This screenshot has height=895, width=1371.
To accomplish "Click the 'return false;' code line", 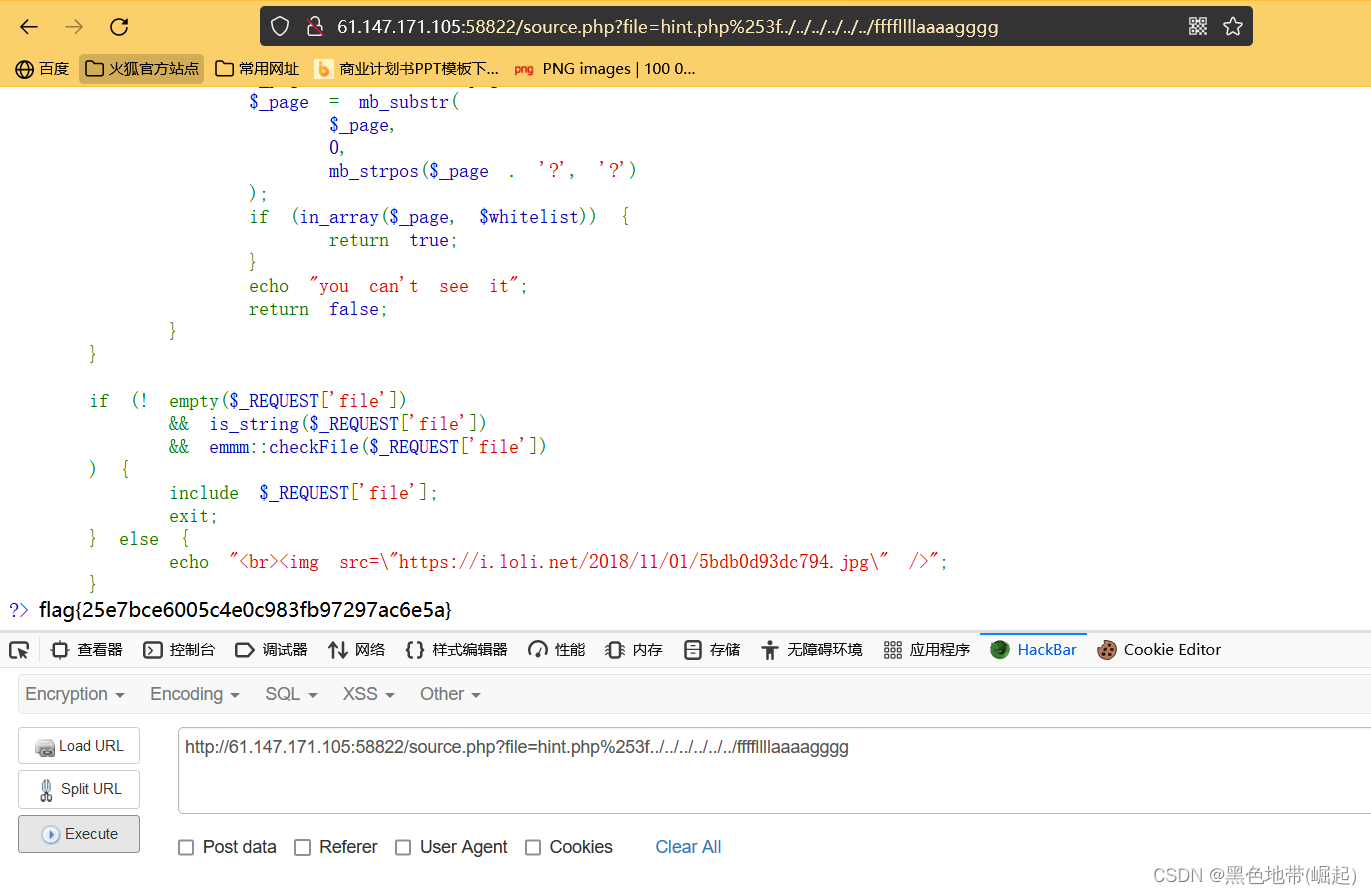I will [x=318, y=309].
